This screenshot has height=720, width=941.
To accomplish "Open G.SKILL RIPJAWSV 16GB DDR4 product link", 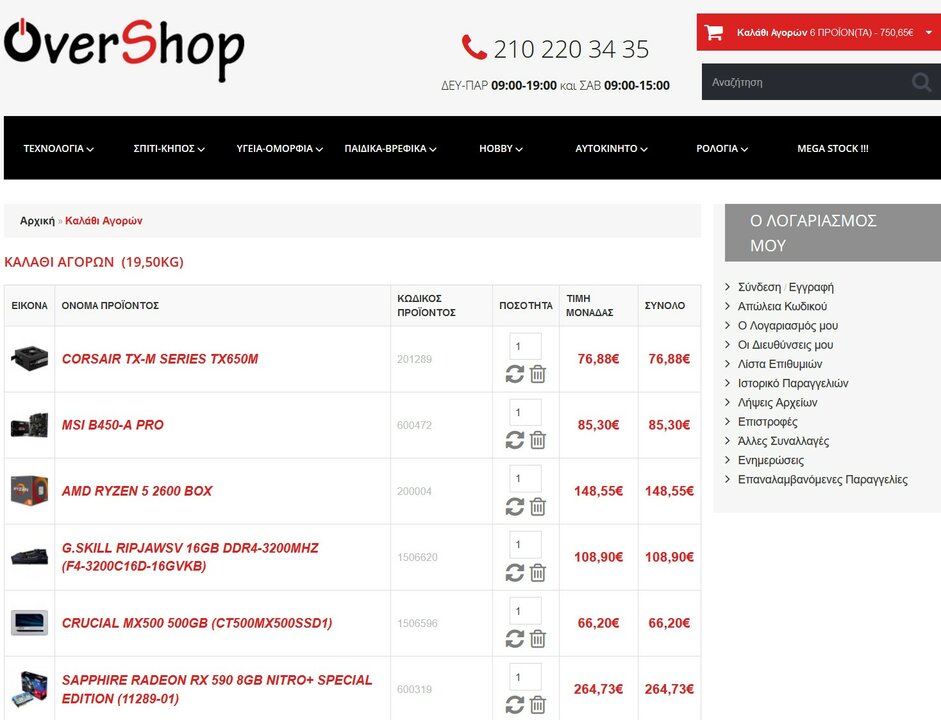I will 190,557.
